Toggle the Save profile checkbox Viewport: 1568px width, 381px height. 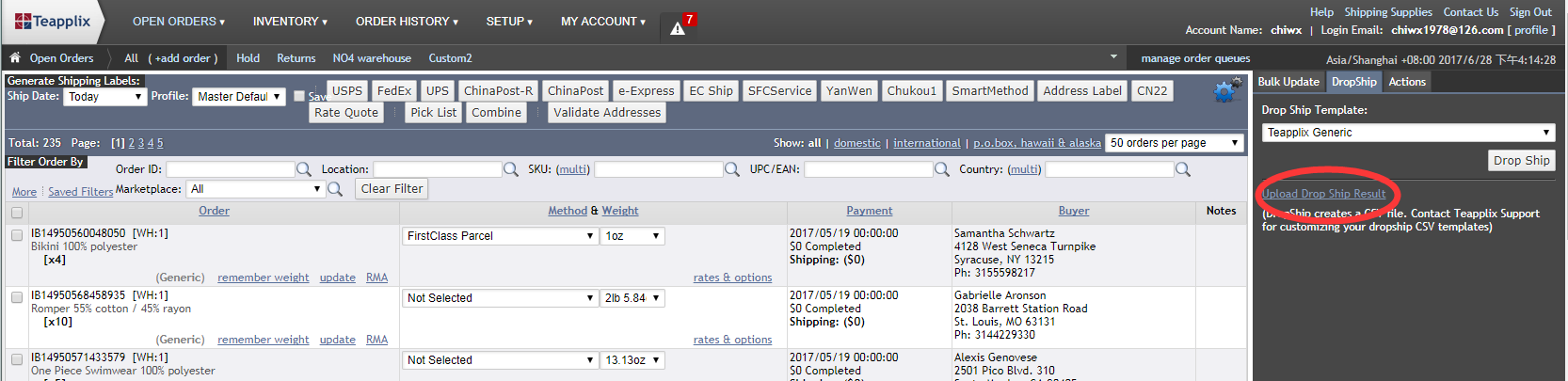[x=299, y=96]
